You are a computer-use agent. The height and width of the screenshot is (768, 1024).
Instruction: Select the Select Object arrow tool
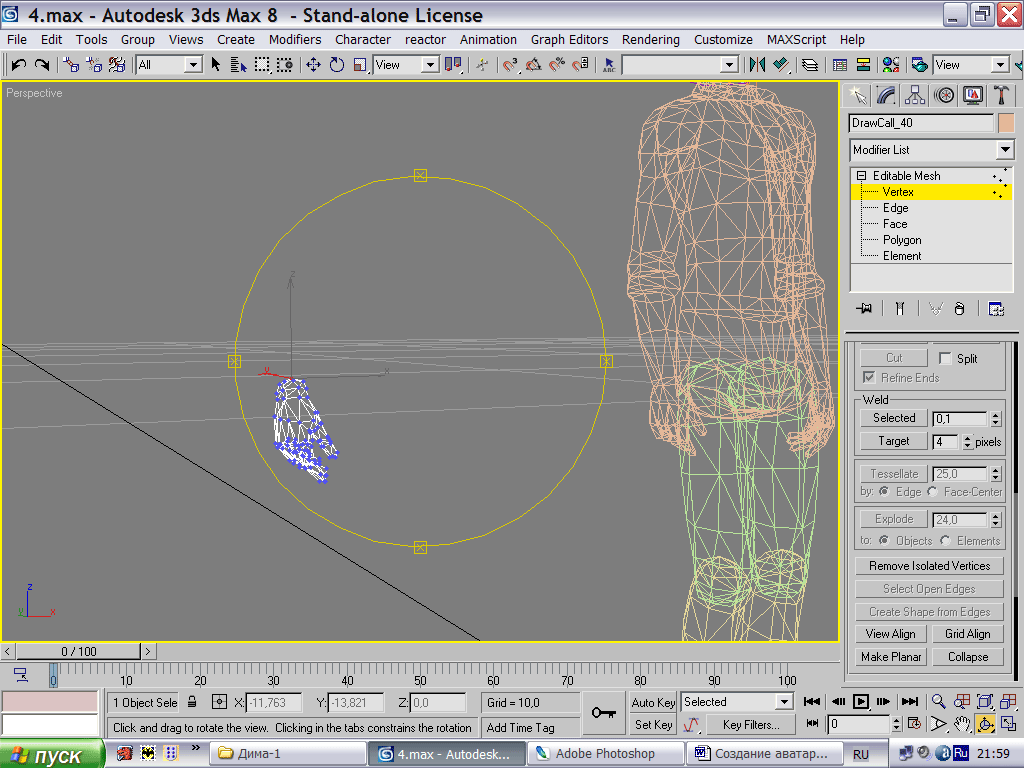(x=216, y=65)
